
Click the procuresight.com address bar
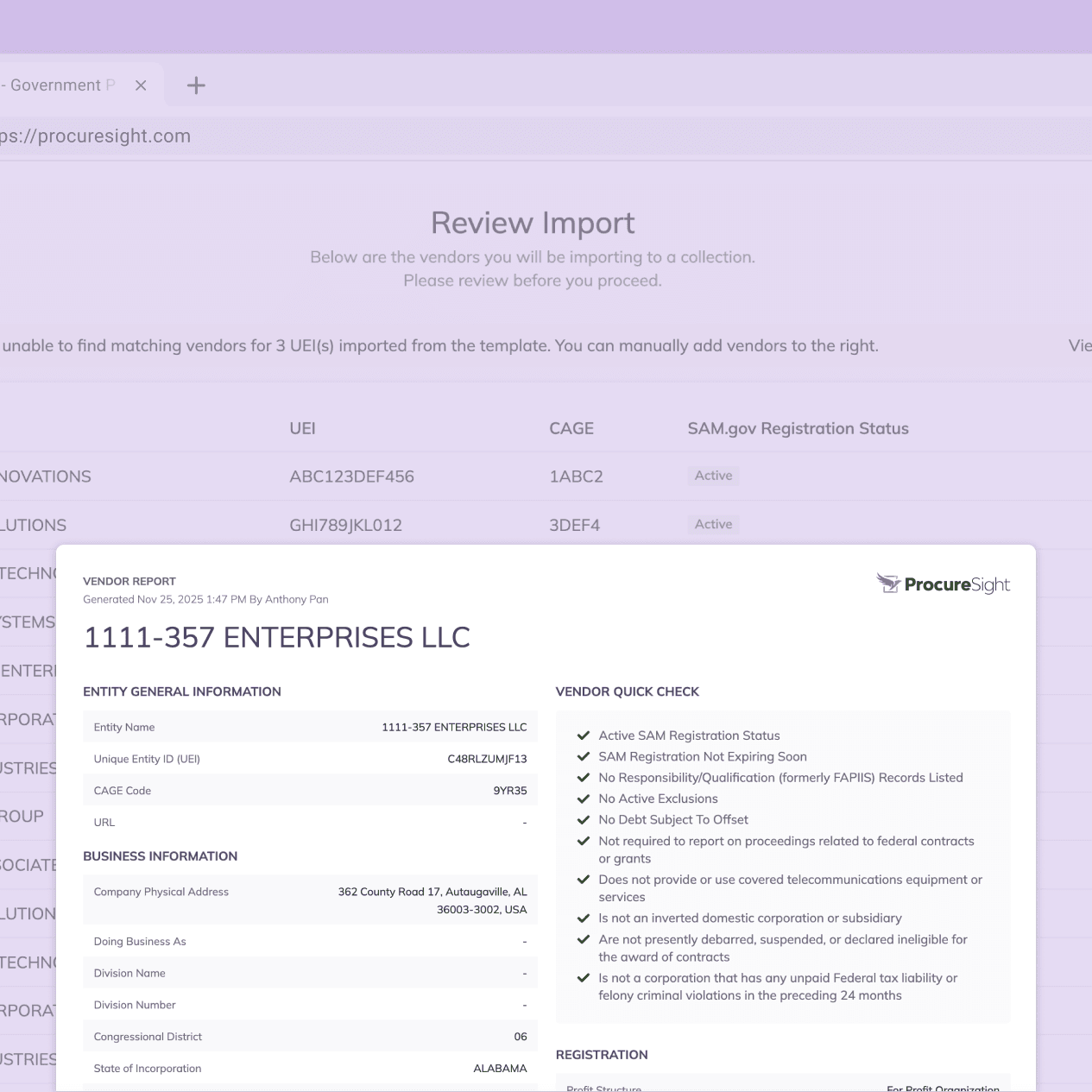pyautogui.click(x=345, y=136)
